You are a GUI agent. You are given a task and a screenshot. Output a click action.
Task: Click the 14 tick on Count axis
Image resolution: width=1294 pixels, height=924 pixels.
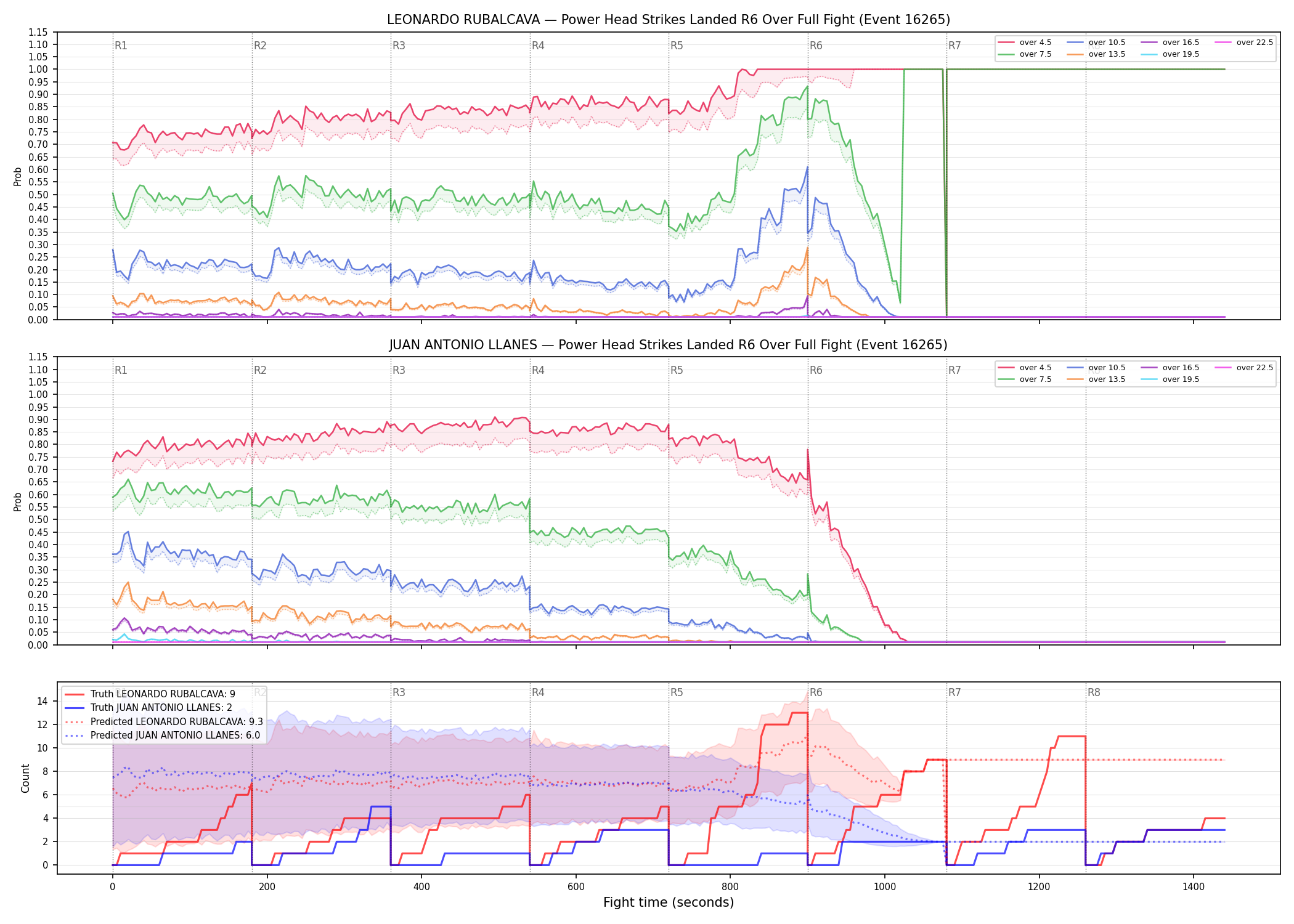[x=43, y=701]
